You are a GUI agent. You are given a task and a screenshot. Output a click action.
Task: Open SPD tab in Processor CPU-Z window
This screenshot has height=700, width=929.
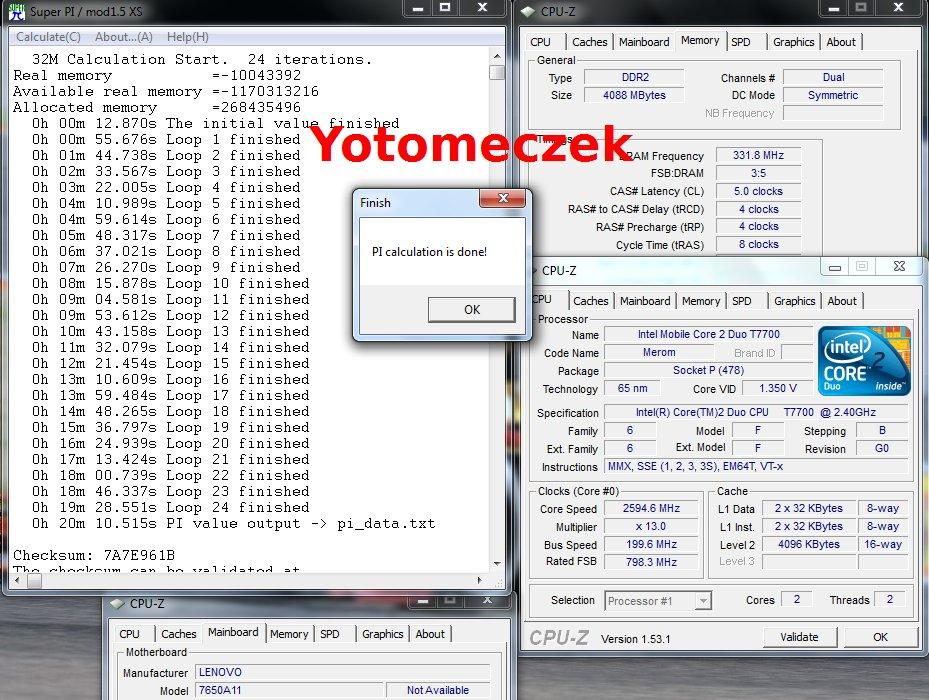[741, 301]
